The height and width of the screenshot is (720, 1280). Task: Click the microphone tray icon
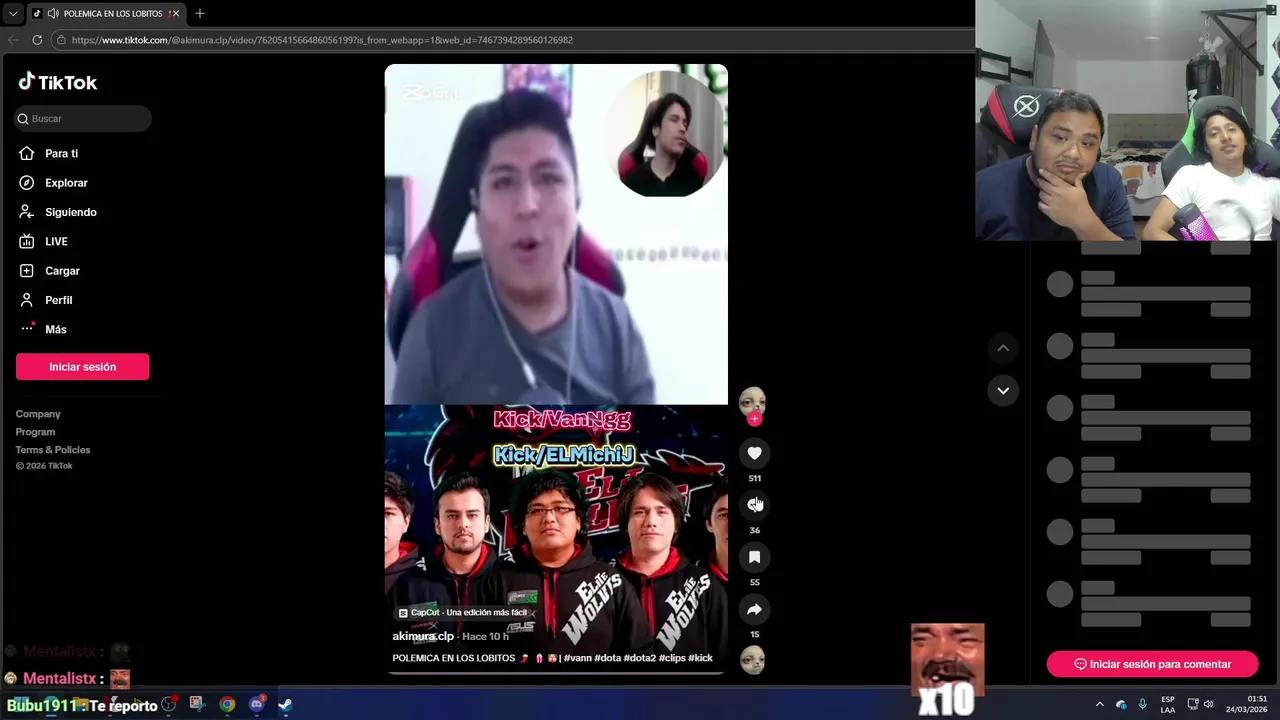pyautogui.click(x=1142, y=704)
